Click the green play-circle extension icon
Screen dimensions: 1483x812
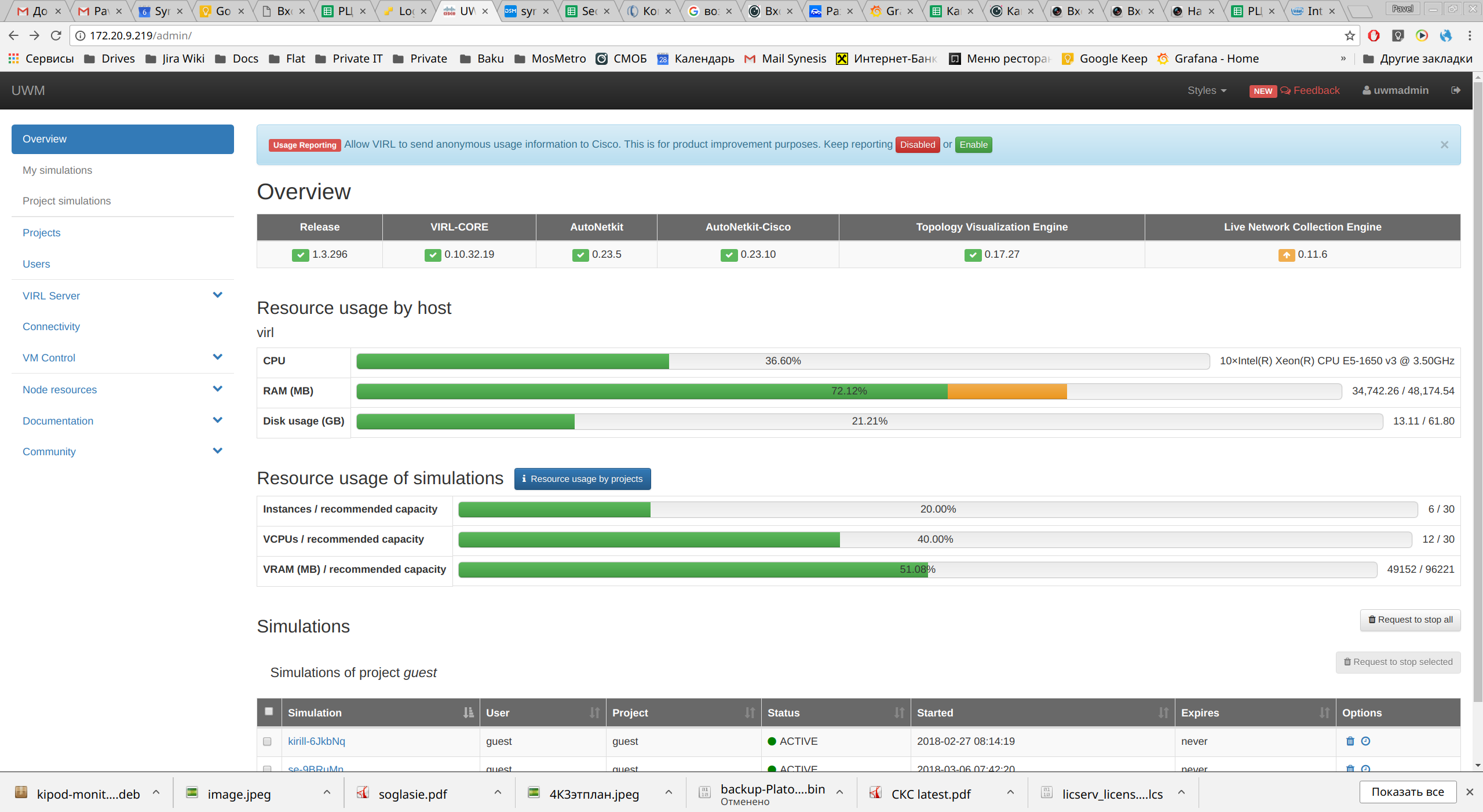(1422, 36)
